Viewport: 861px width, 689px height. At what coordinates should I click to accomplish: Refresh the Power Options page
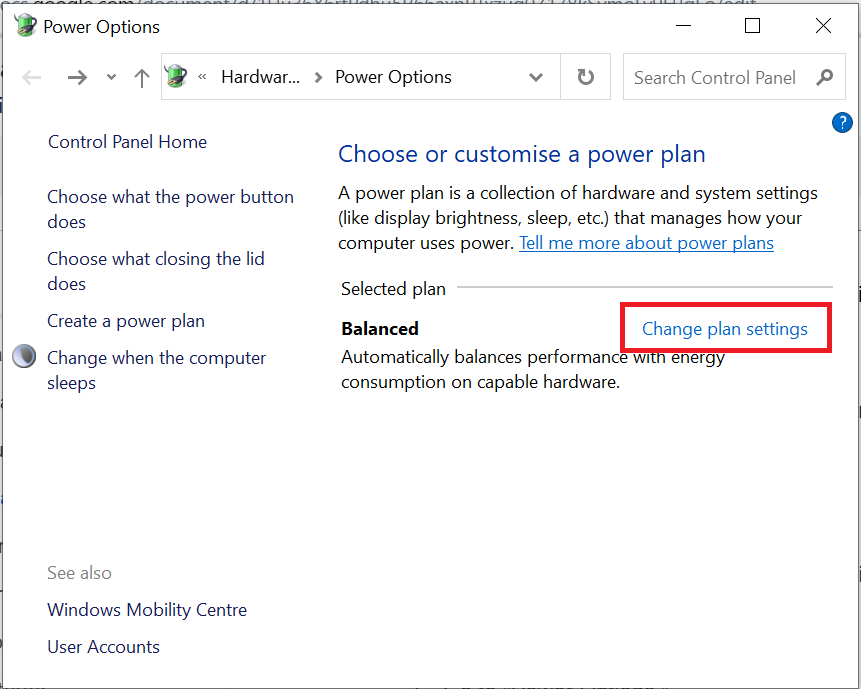click(x=586, y=78)
